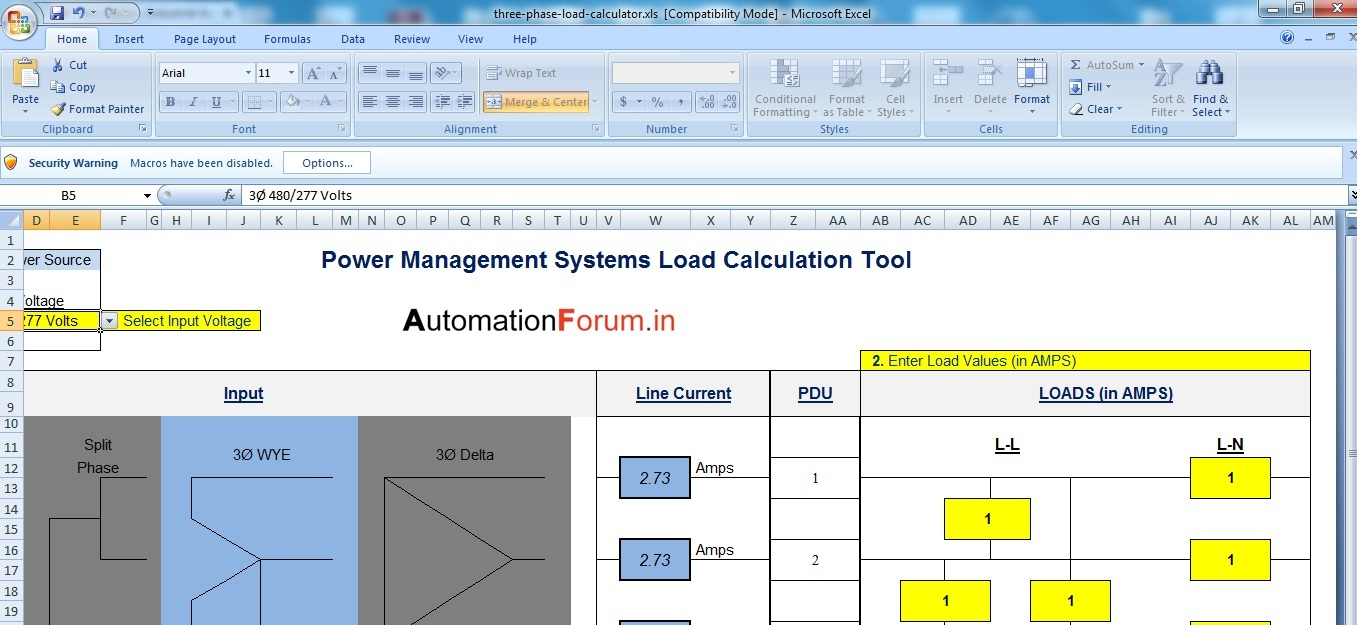Open the input voltage dropdown arrow in cell B5

point(110,321)
